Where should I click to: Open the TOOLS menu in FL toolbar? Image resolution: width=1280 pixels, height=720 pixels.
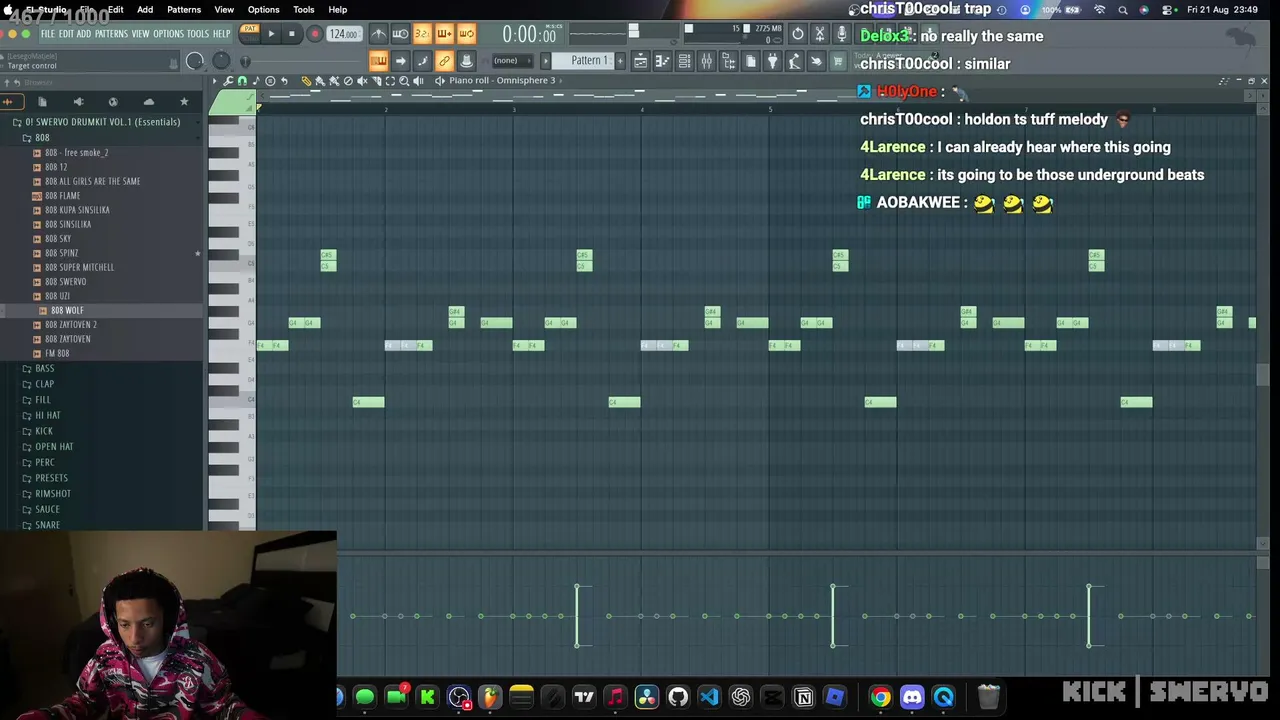[x=198, y=34]
